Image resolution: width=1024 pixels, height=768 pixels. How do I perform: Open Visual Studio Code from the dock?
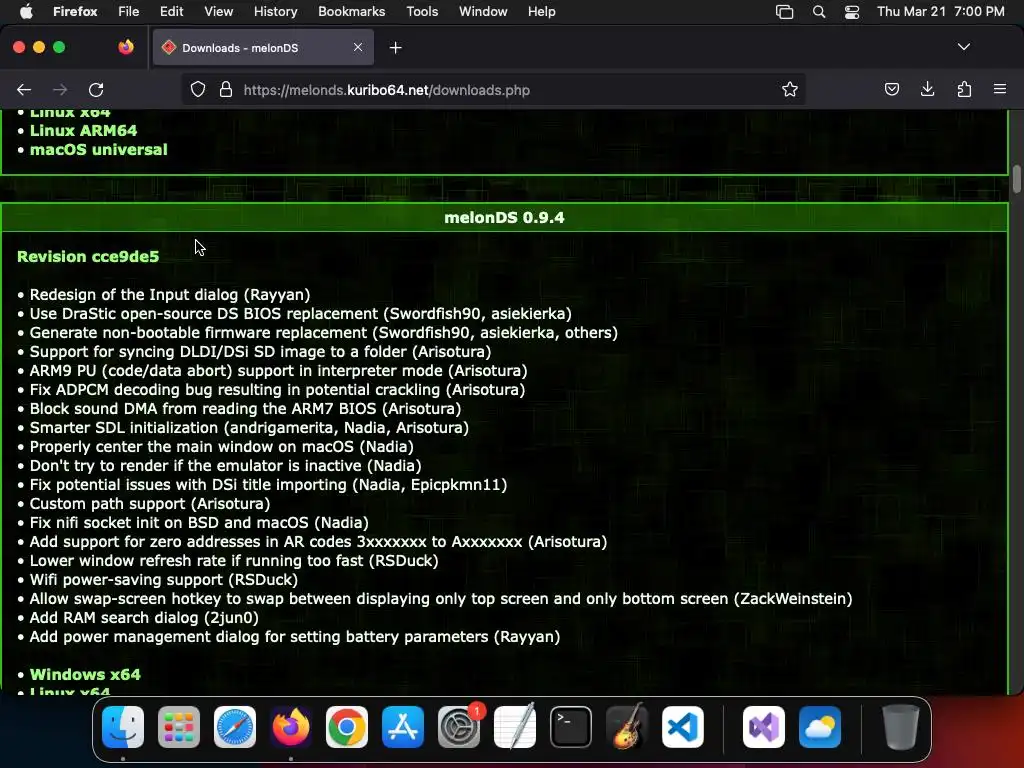tap(683, 727)
